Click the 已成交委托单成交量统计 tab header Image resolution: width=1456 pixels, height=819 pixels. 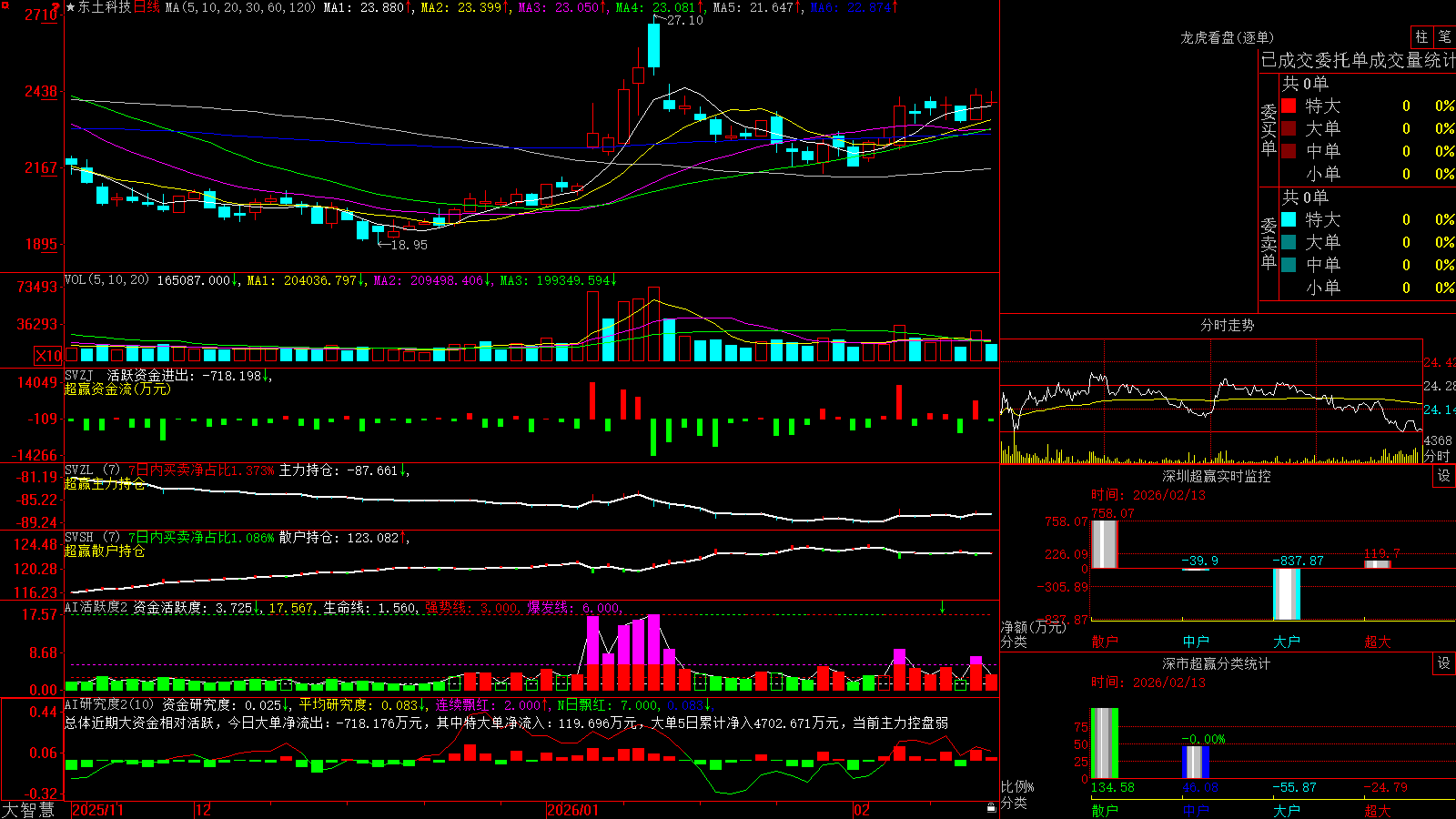(1358, 60)
